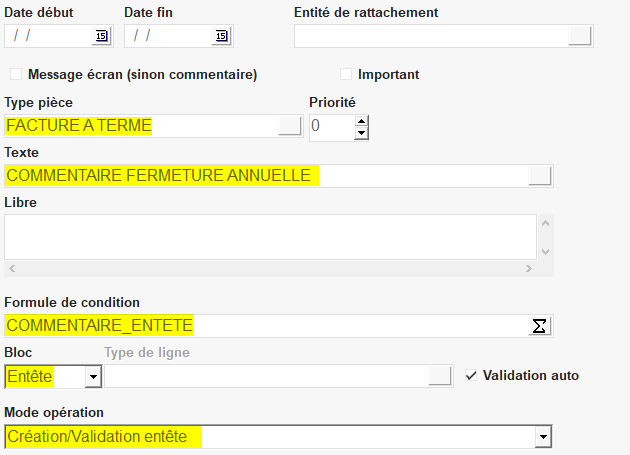Expand the Bloc dropdown showing Entête
630x455 pixels.
92,377
